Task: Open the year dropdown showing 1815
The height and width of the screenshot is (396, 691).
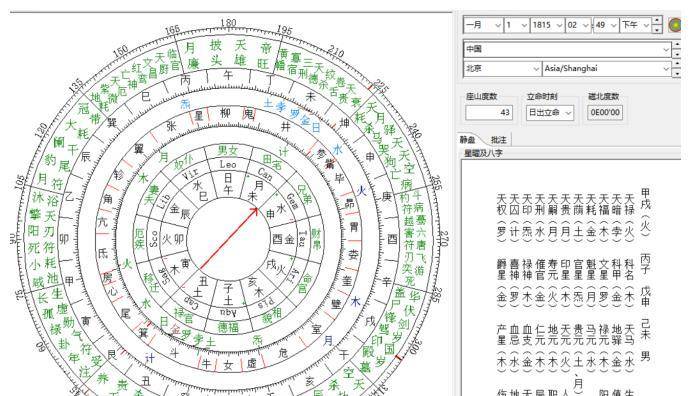Action: (x=548, y=25)
